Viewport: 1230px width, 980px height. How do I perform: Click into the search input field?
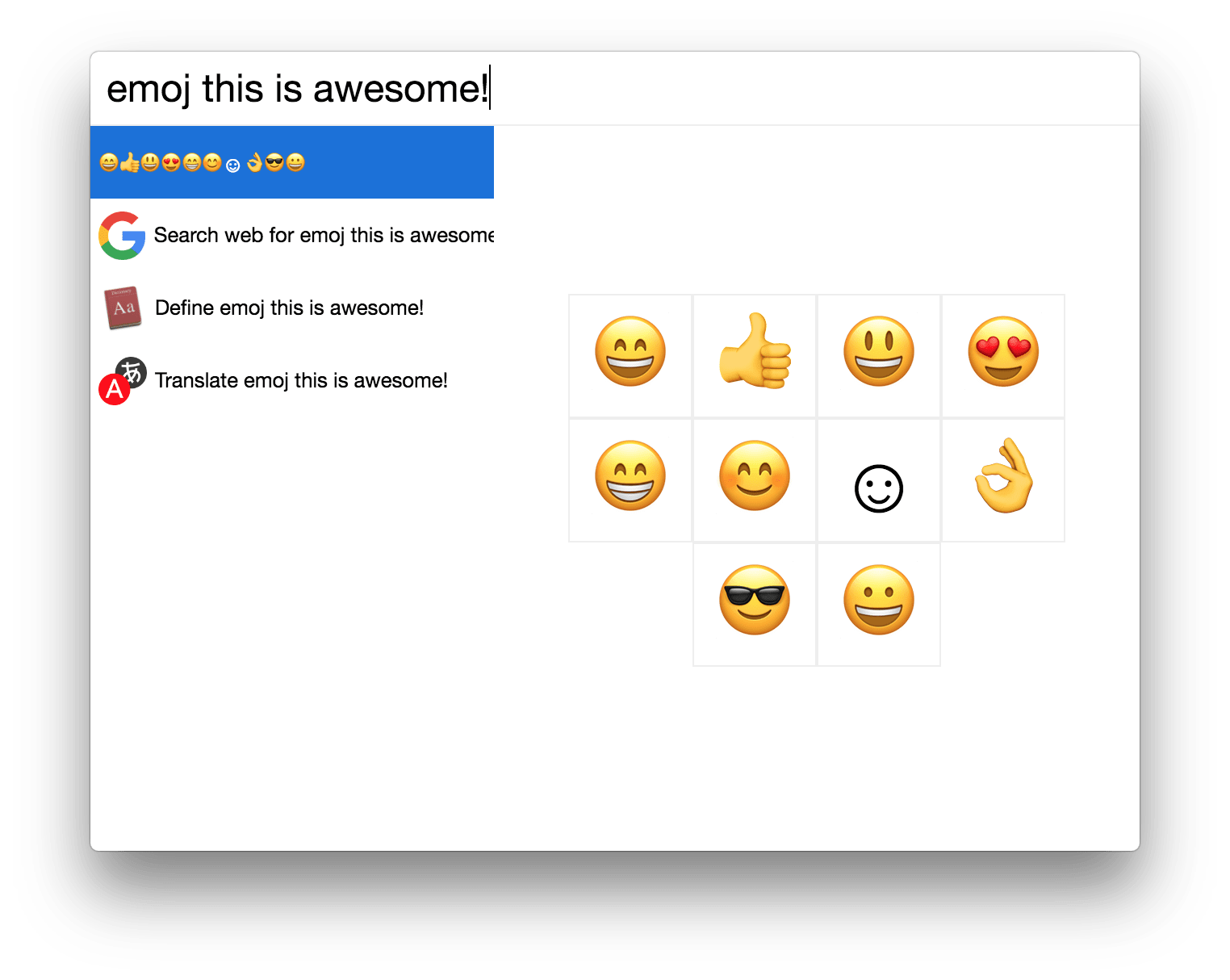(615, 89)
